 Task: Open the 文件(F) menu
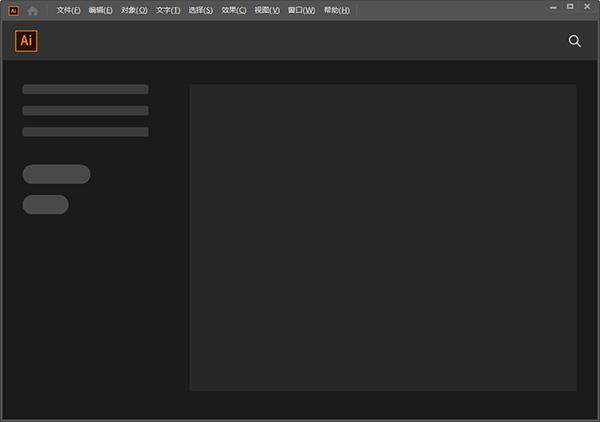point(69,10)
